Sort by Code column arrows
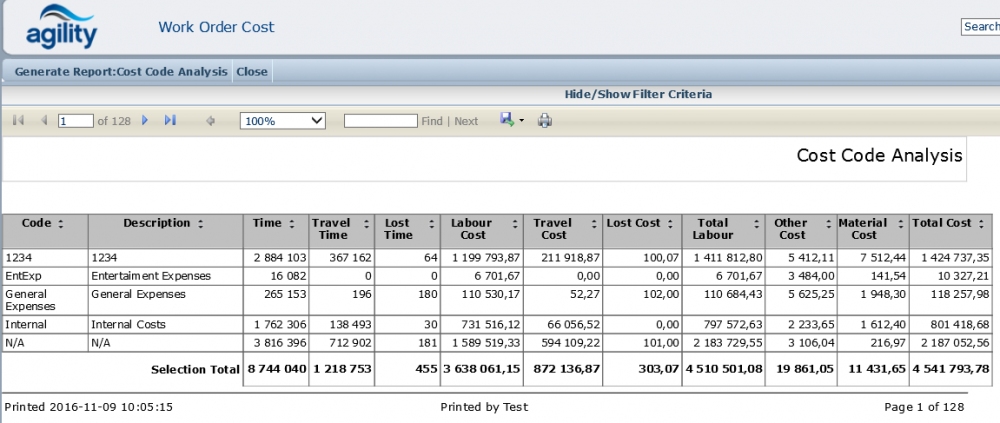The image size is (1000, 423). click(x=59, y=224)
